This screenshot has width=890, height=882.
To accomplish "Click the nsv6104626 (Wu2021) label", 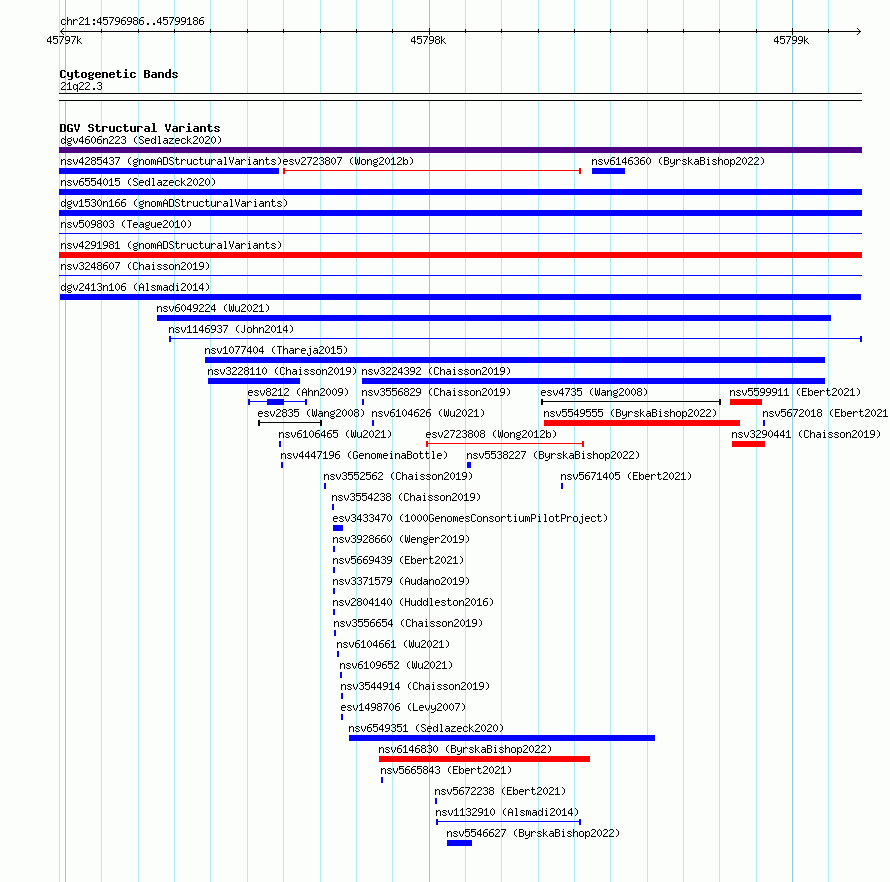I will coord(428,413).
